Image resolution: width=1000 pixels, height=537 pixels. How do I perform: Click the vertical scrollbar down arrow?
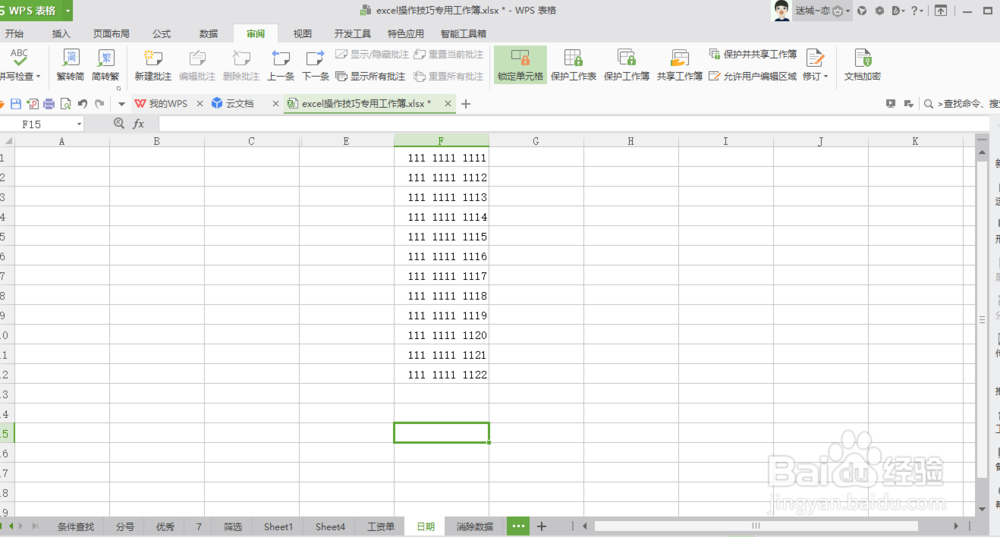tap(982, 509)
